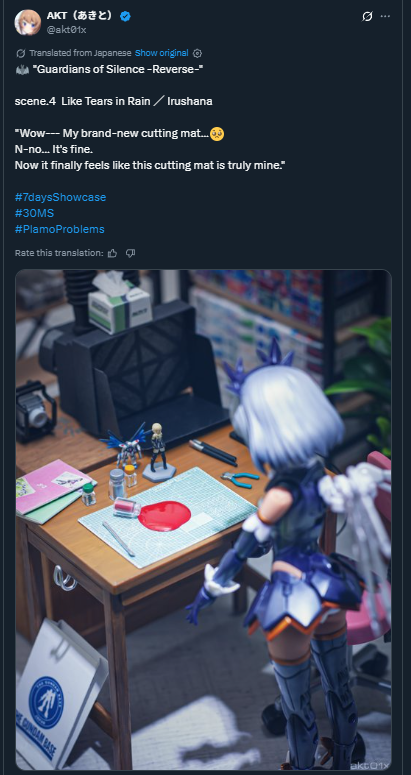Open the #7daysShowcase hashtag
411x775 pixels.
60,197
